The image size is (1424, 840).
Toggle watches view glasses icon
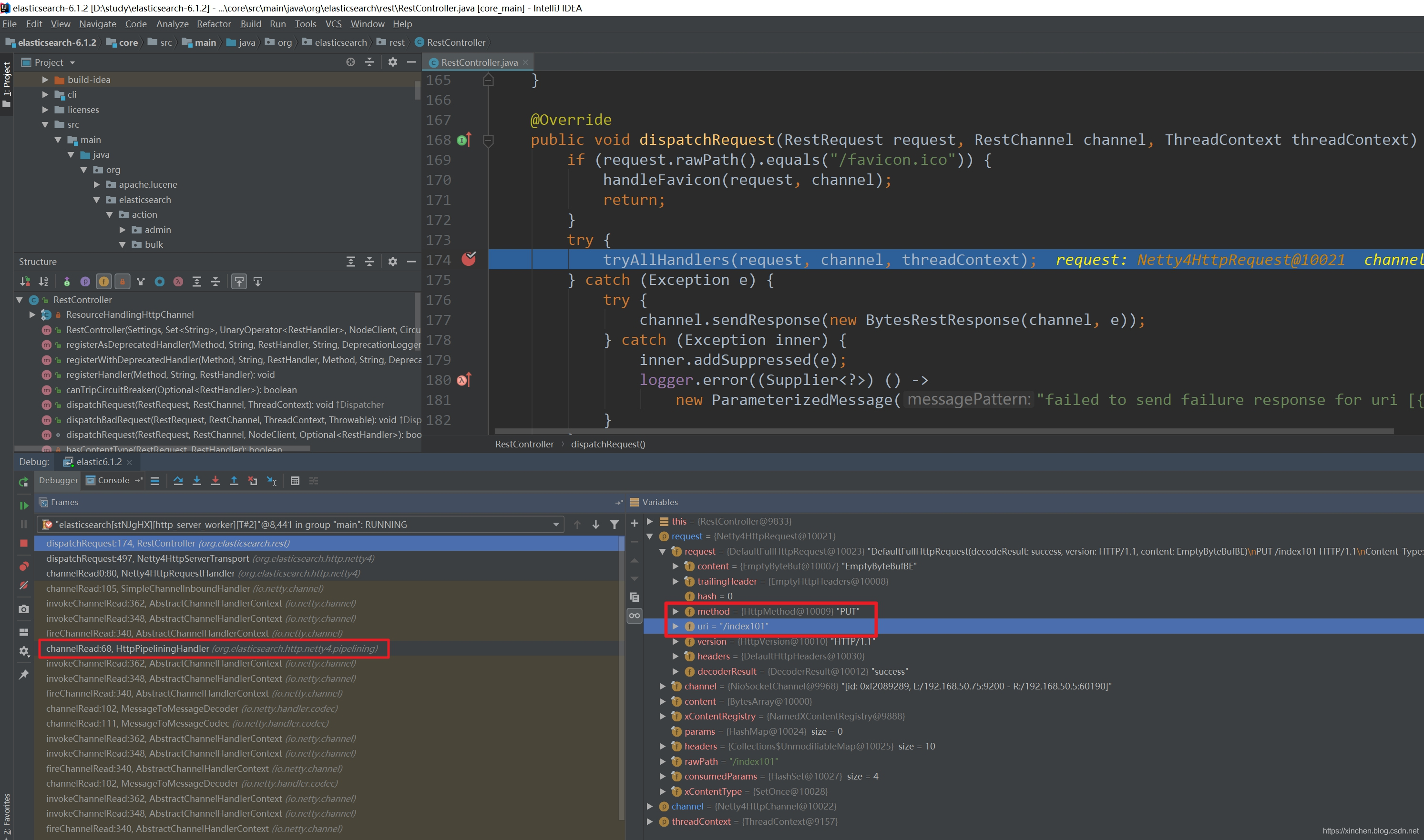tap(634, 616)
